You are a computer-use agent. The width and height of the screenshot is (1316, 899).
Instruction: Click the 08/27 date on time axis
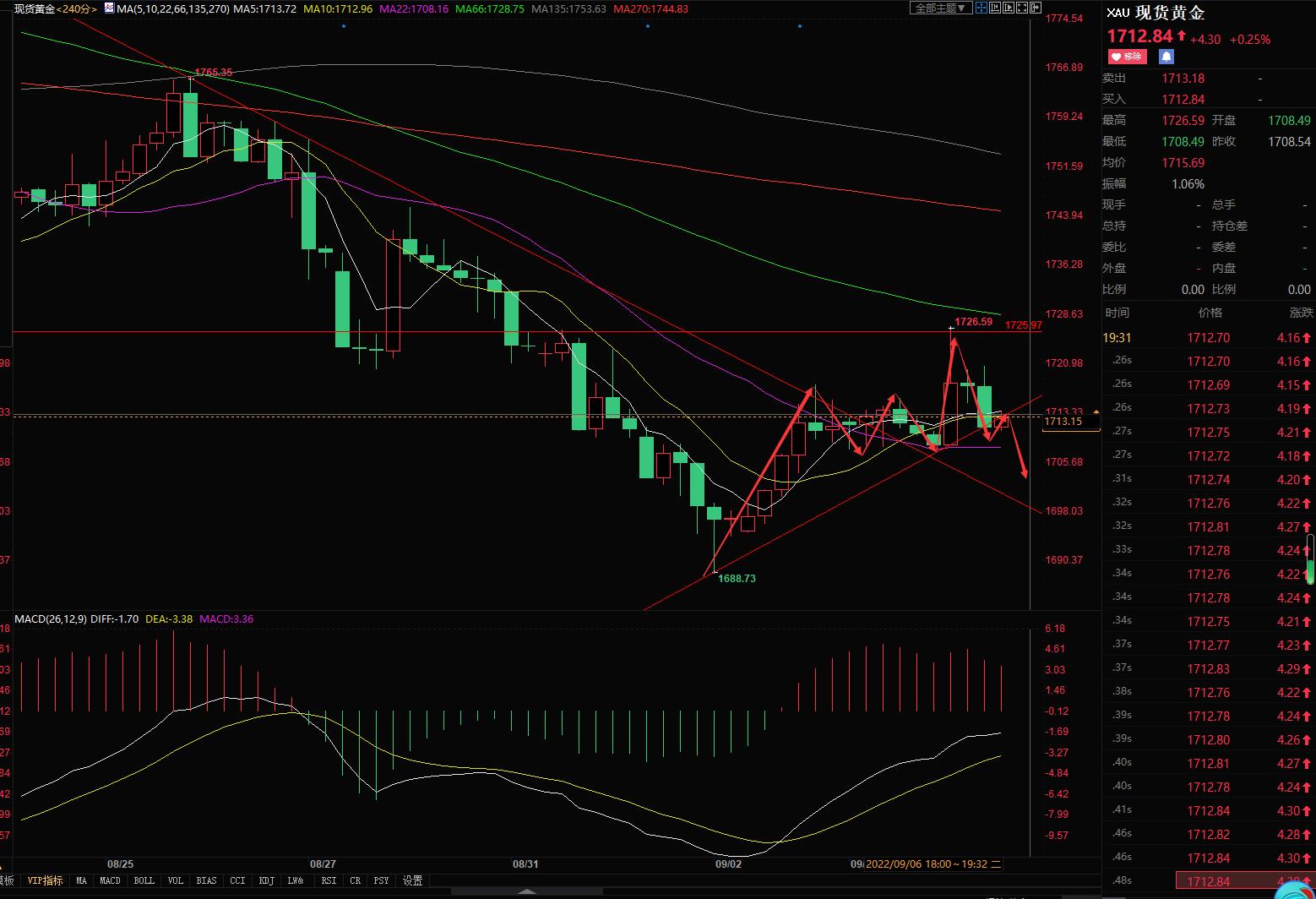tap(323, 864)
